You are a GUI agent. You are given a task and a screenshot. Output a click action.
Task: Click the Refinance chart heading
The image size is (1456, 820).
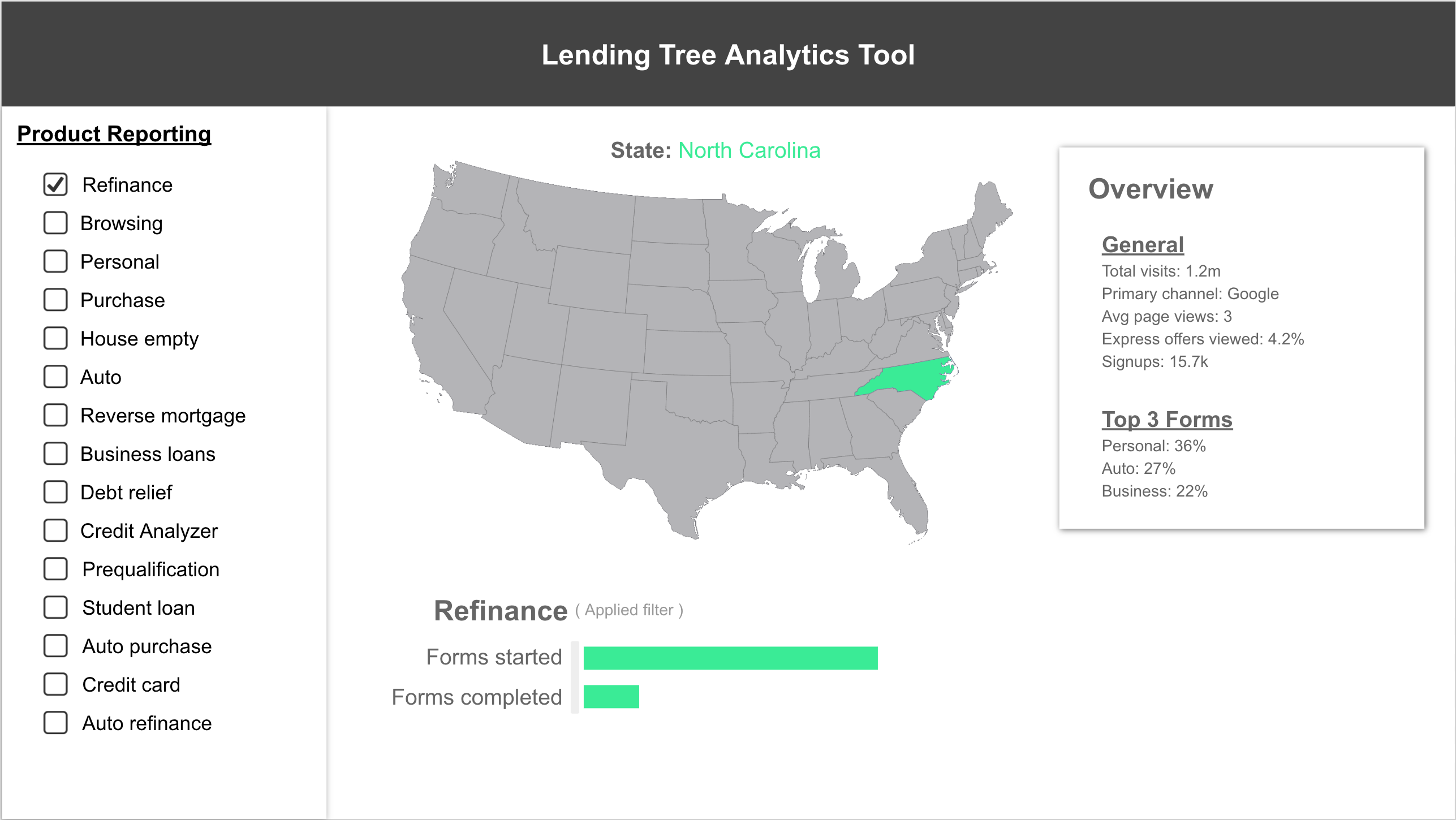501,611
